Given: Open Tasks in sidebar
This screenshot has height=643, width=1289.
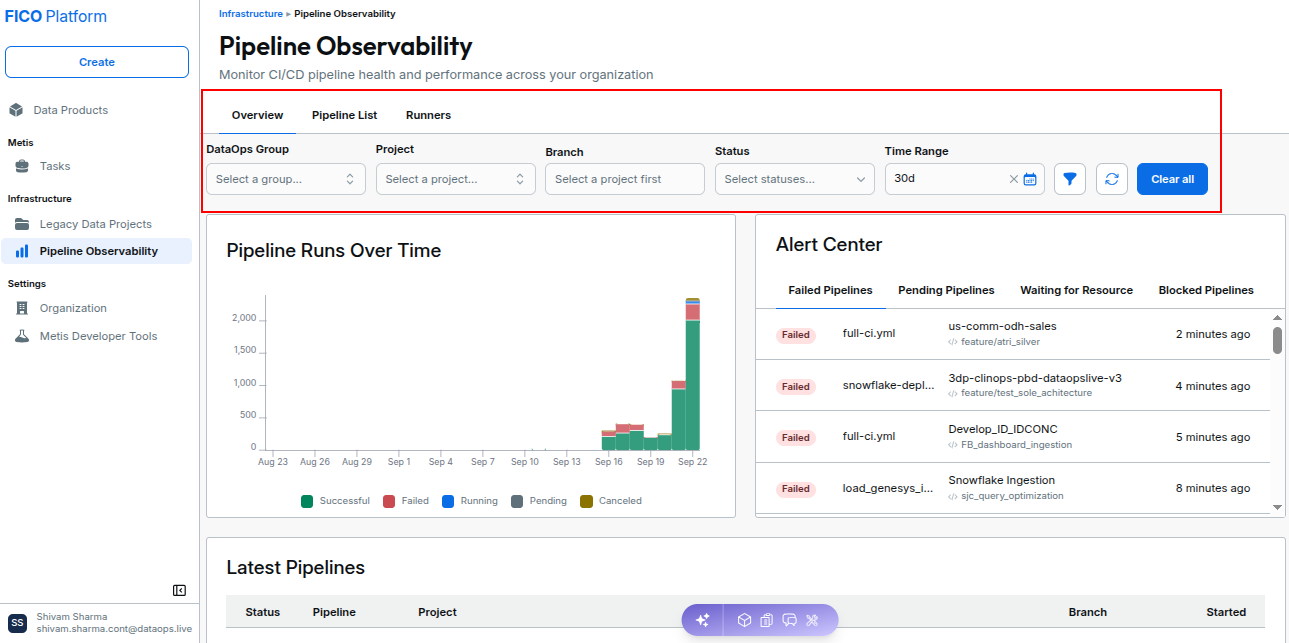Looking at the screenshot, I should [x=55, y=166].
